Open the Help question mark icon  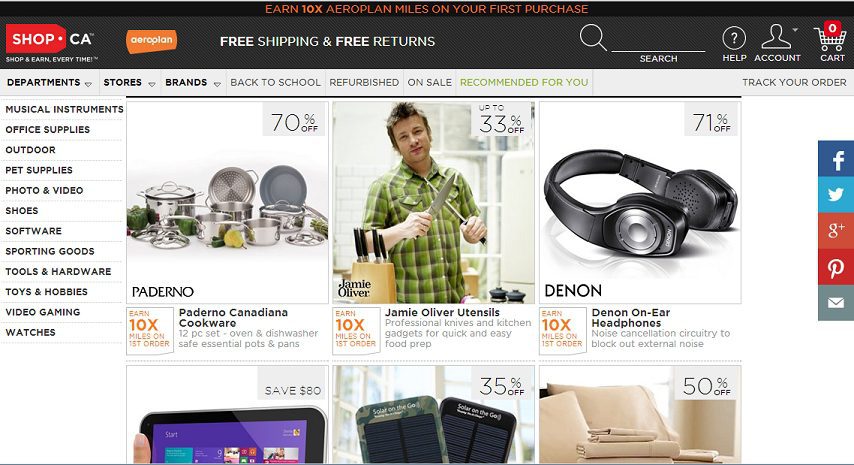(734, 38)
